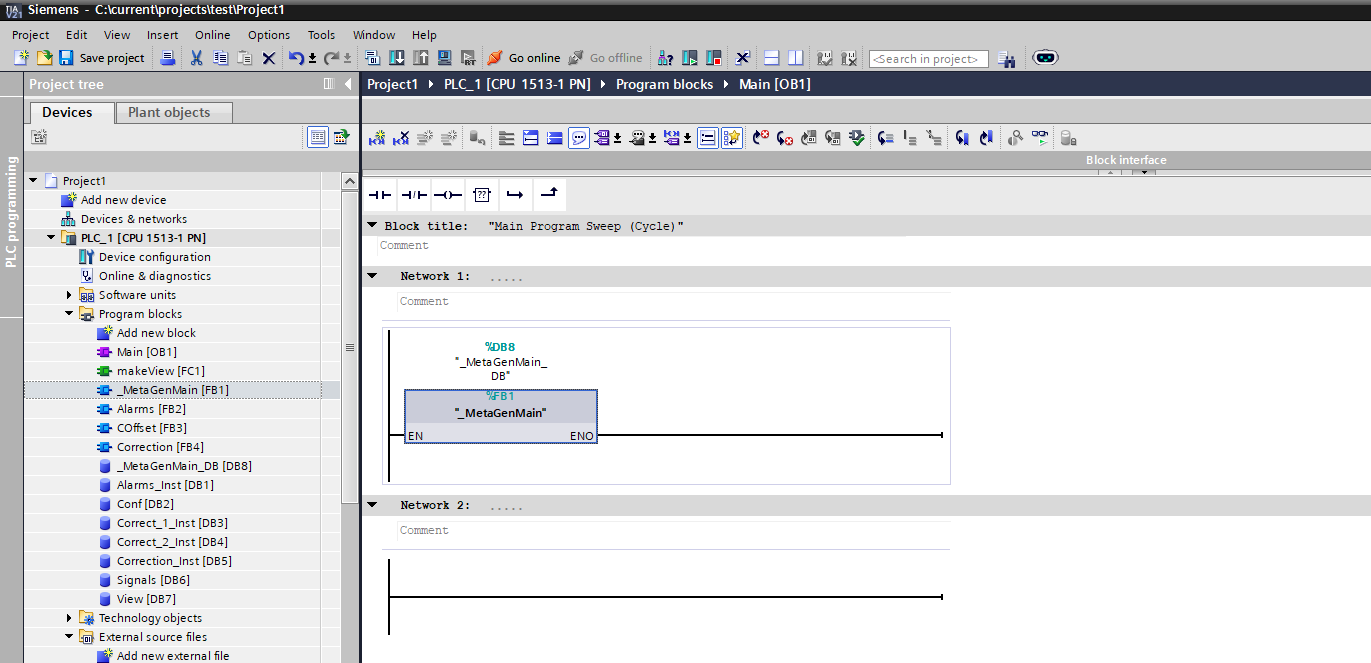The height and width of the screenshot is (663, 1371).
Task: Cut selection with the scissors icon
Action: 196,58
